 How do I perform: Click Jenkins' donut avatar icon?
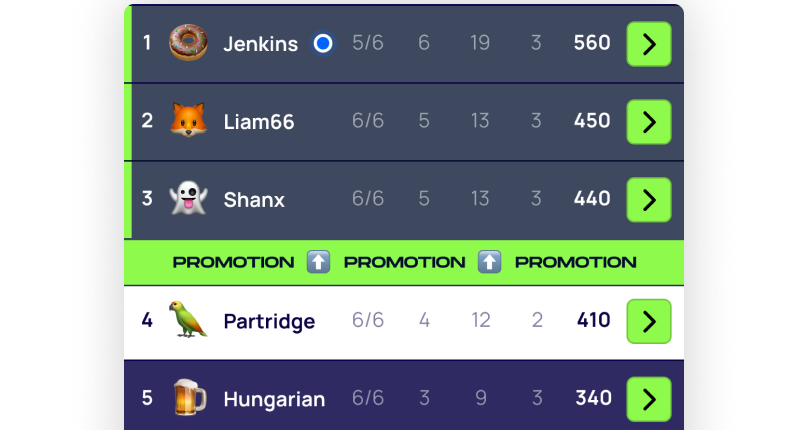tap(188, 43)
